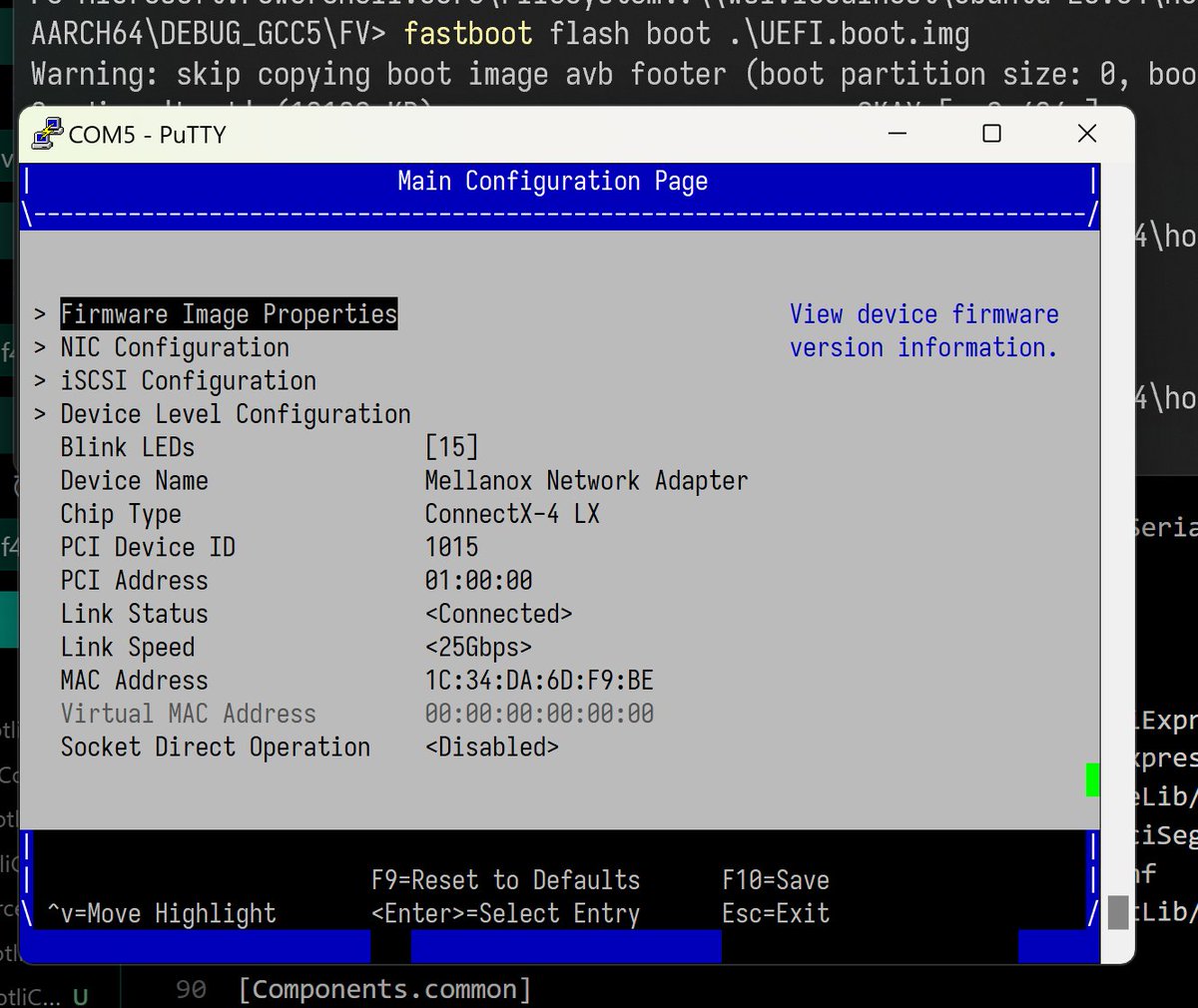Screen dimensions: 1198x1008
Task: Click the Link Speed label
Action: coord(128,647)
